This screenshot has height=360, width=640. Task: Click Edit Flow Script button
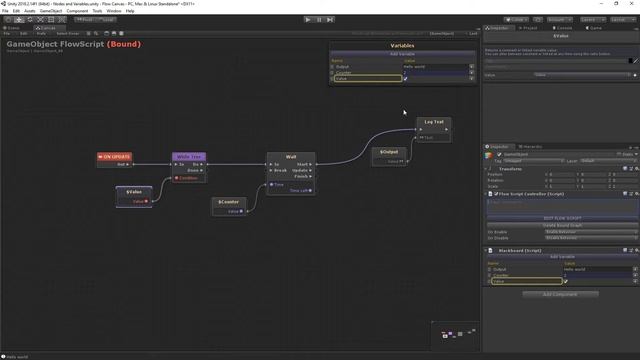pos(562,218)
